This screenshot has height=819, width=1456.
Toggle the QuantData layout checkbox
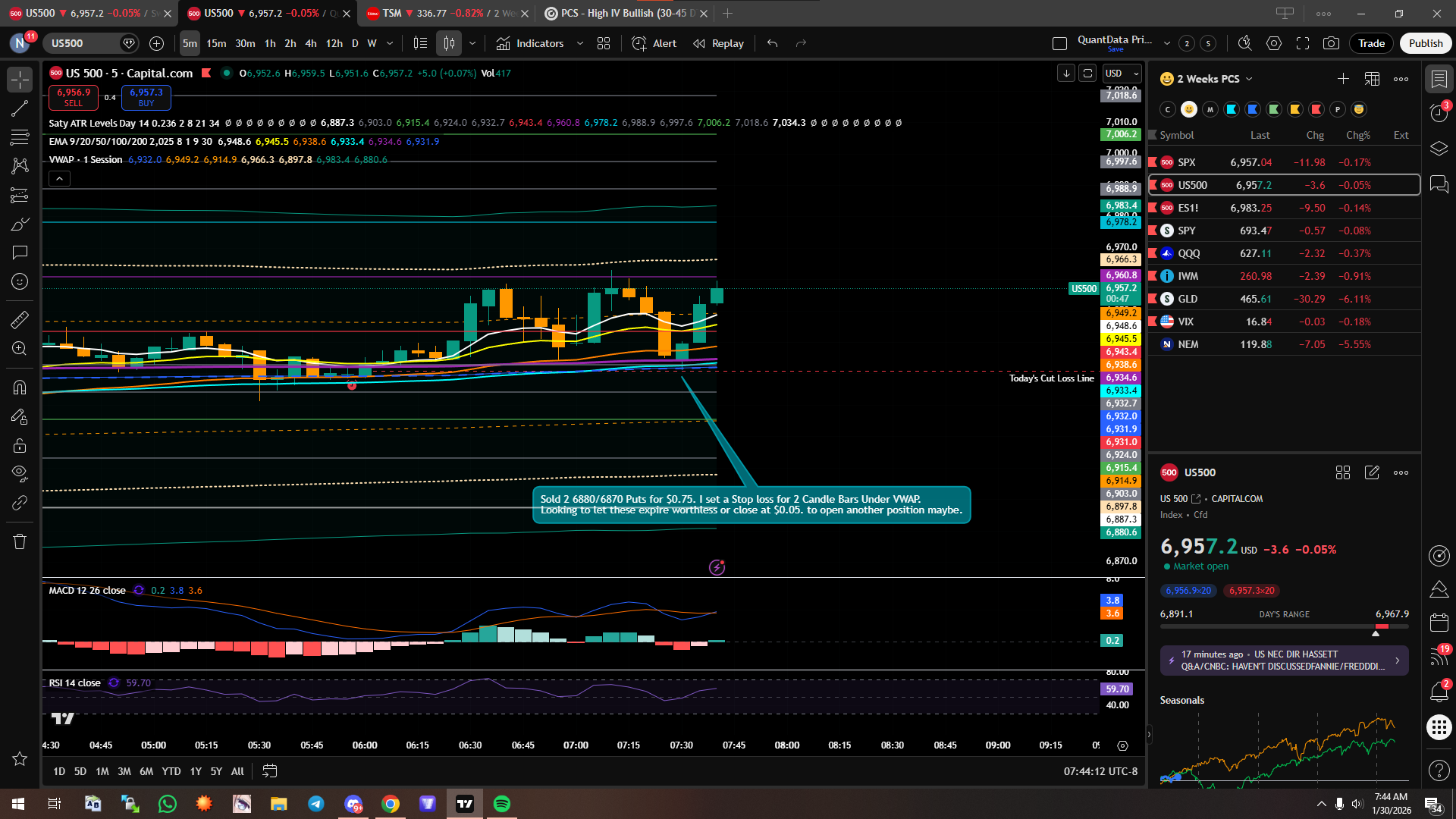[x=1060, y=43]
